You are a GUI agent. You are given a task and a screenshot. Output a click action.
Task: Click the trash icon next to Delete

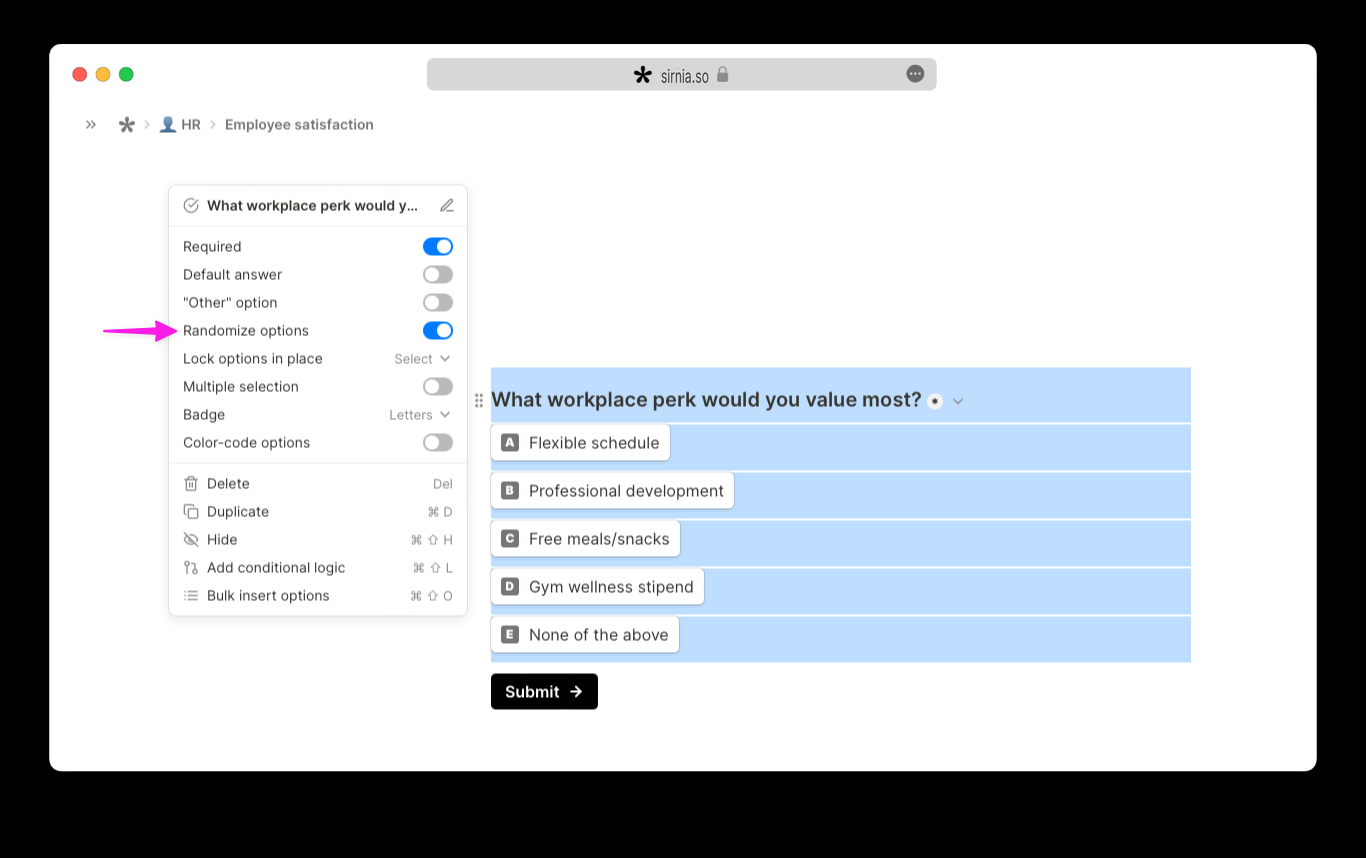(x=191, y=484)
